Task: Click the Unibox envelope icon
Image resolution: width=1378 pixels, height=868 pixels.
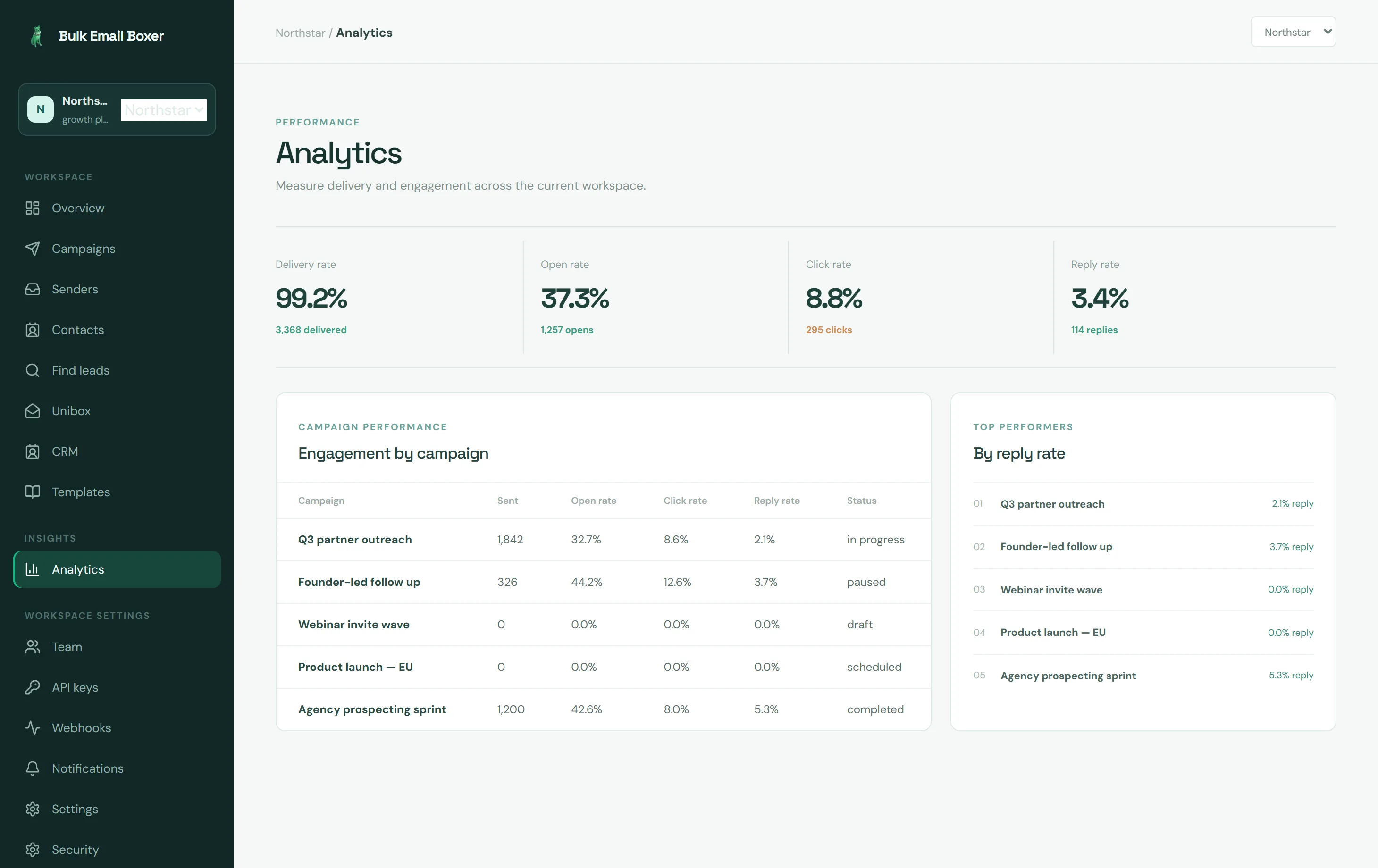Action: [33, 411]
